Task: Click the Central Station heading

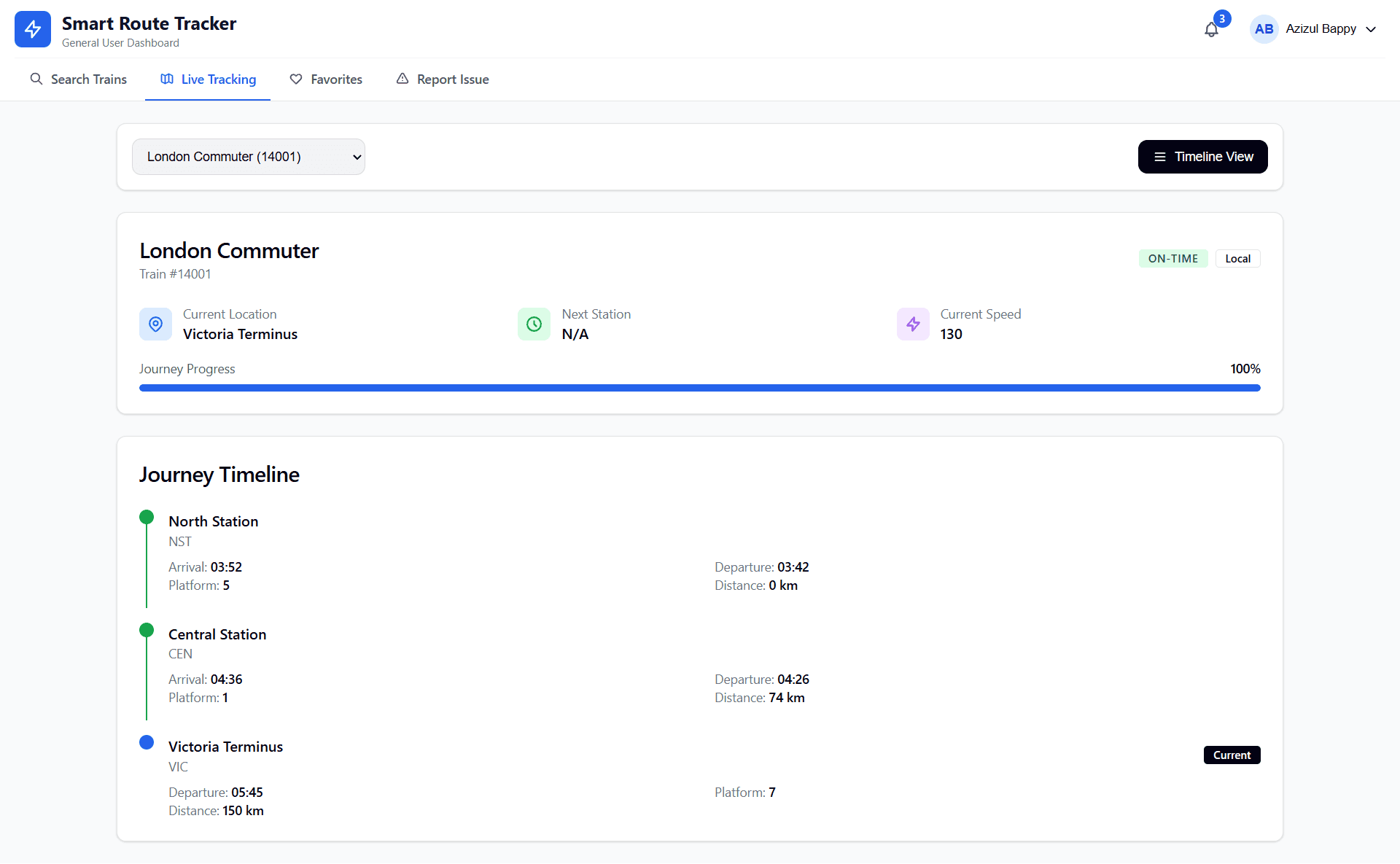Action: click(217, 634)
